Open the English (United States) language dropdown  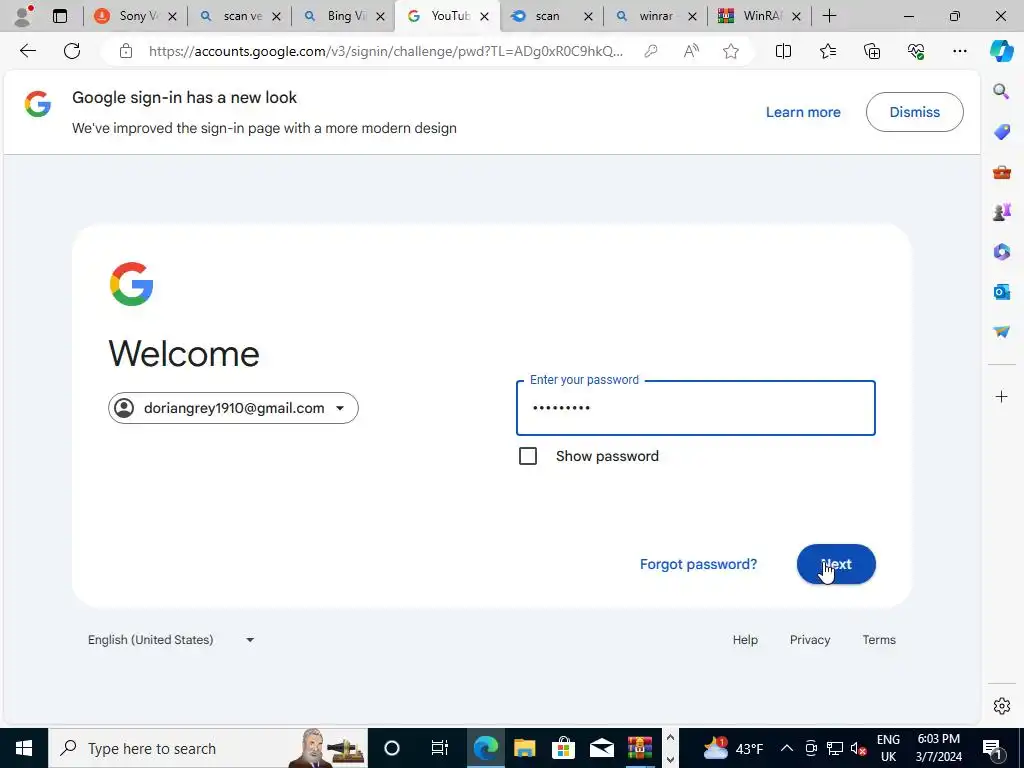click(171, 640)
